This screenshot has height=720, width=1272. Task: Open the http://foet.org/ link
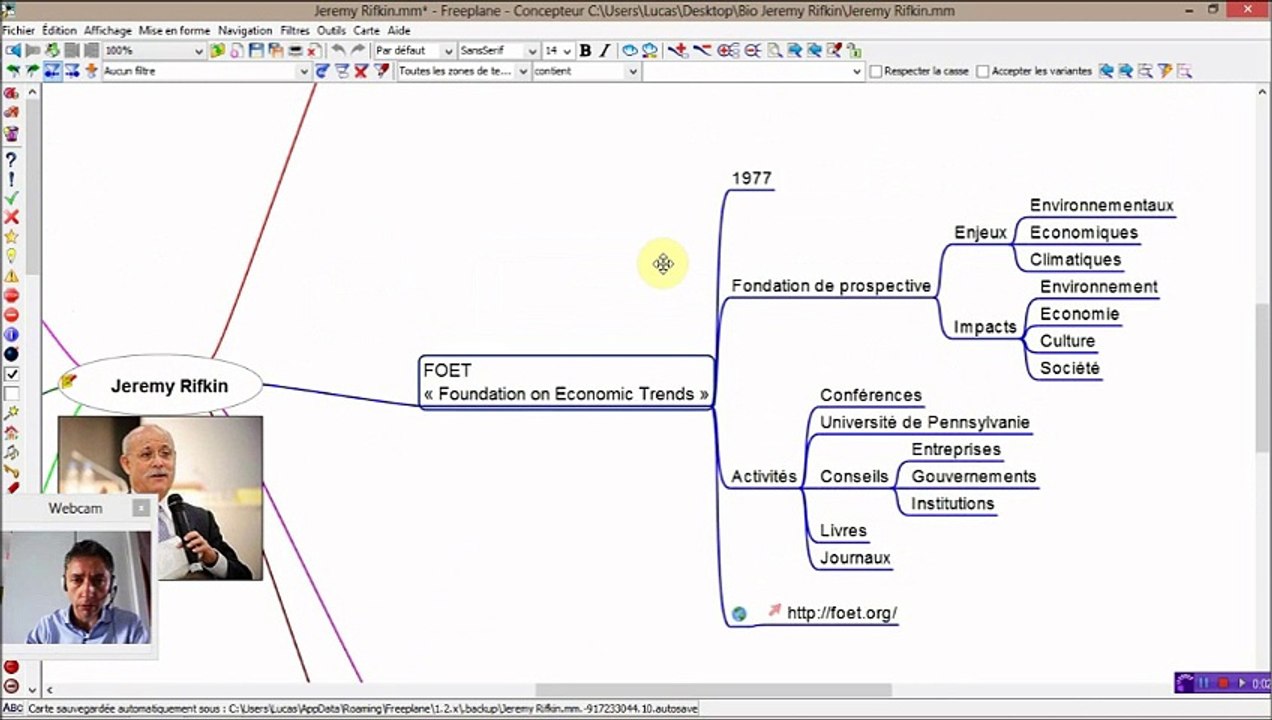click(842, 613)
